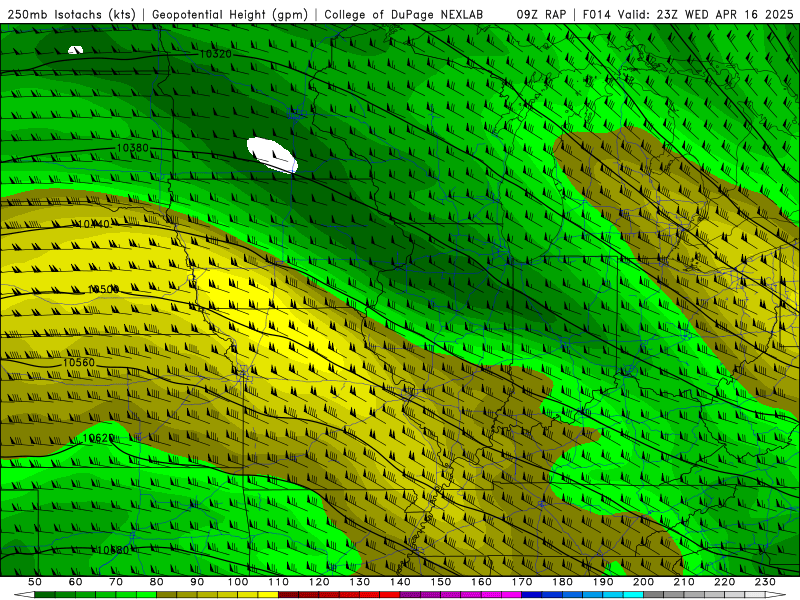
Task: Click the 10380 height contour label
Action: 133,148
